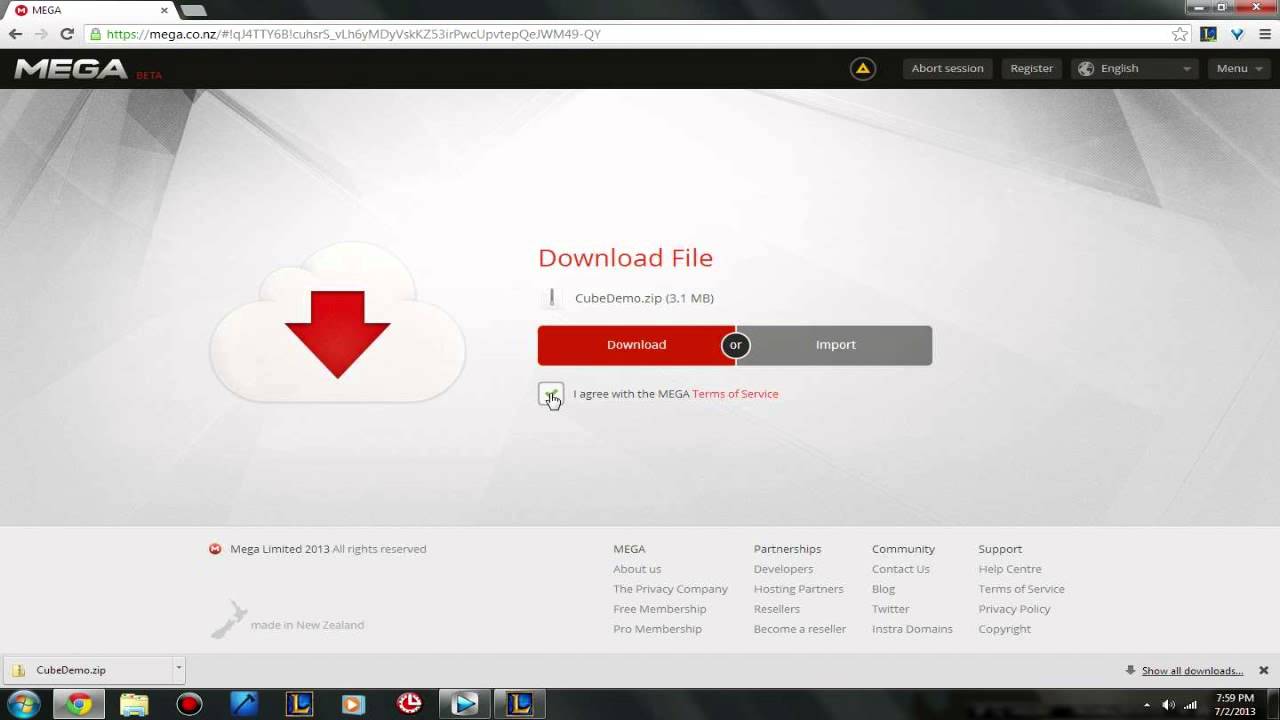Image resolution: width=1280 pixels, height=720 pixels.
Task: Click the forward navigation arrow
Action: pyautogui.click(x=41, y=34)
